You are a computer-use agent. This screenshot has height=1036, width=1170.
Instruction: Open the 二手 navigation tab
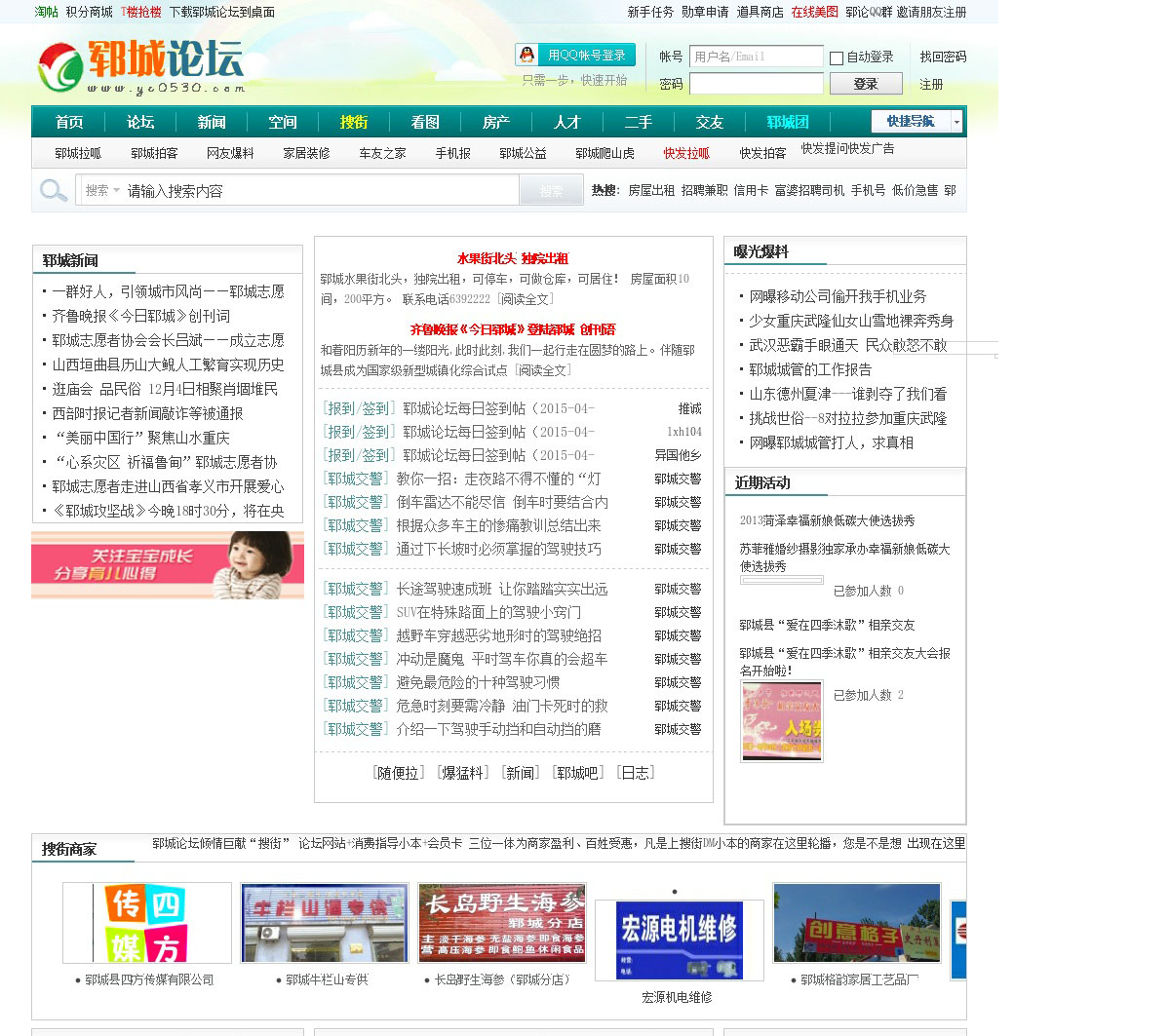click(639, 122)
